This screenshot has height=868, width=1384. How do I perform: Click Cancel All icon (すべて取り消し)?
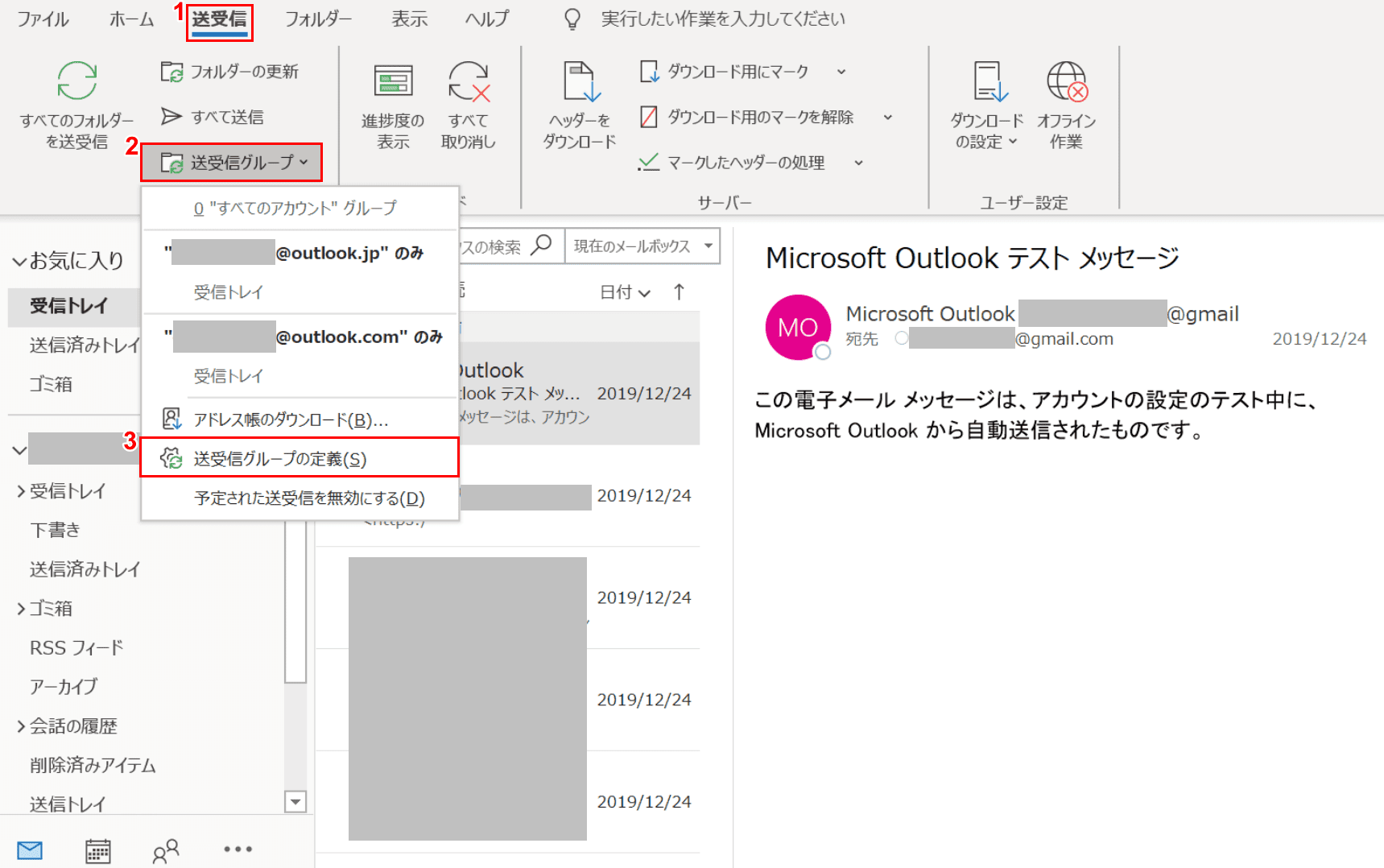(x=469, y=82)
